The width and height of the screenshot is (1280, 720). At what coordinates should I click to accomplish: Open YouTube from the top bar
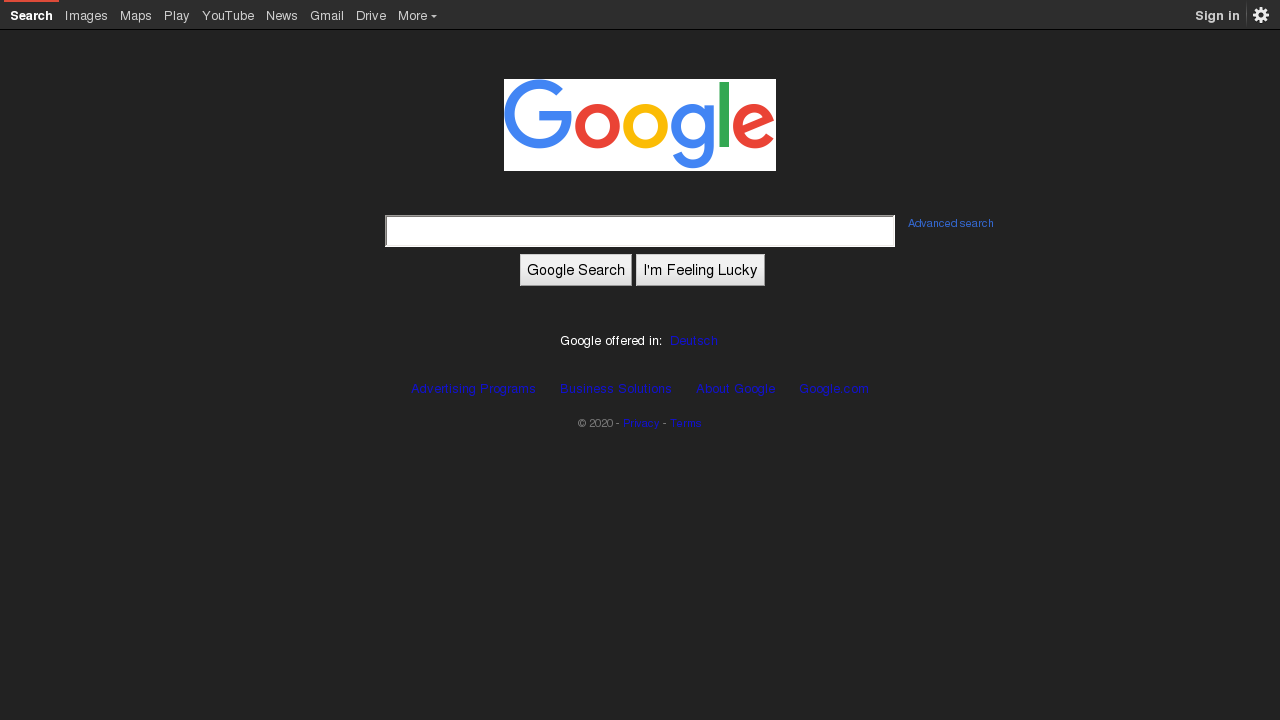(x=228, y=15)
